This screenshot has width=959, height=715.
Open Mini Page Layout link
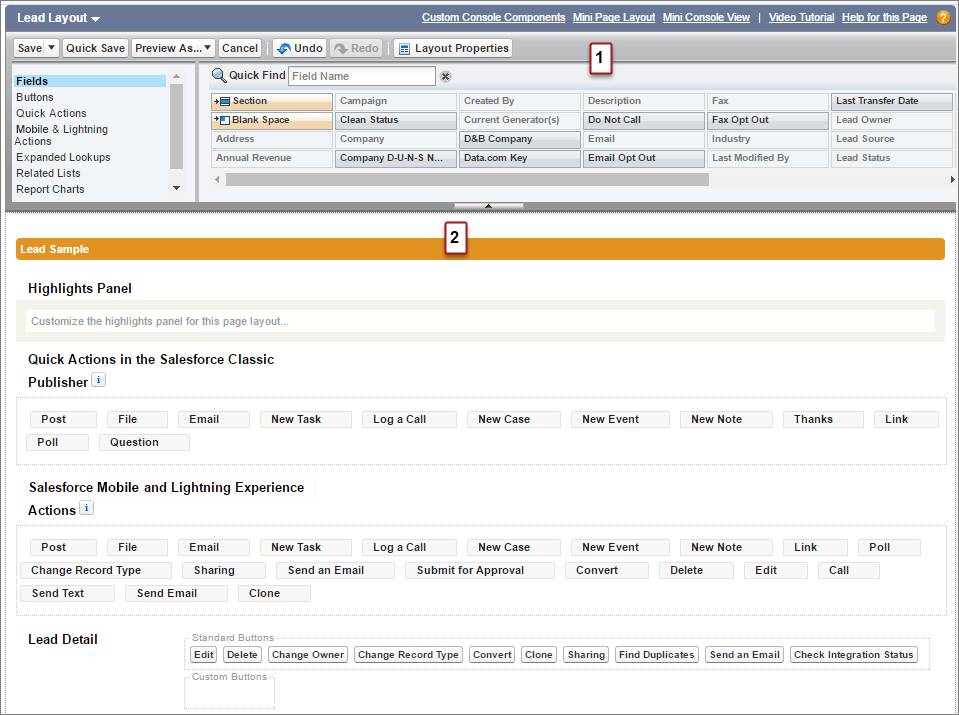[614, 18]
